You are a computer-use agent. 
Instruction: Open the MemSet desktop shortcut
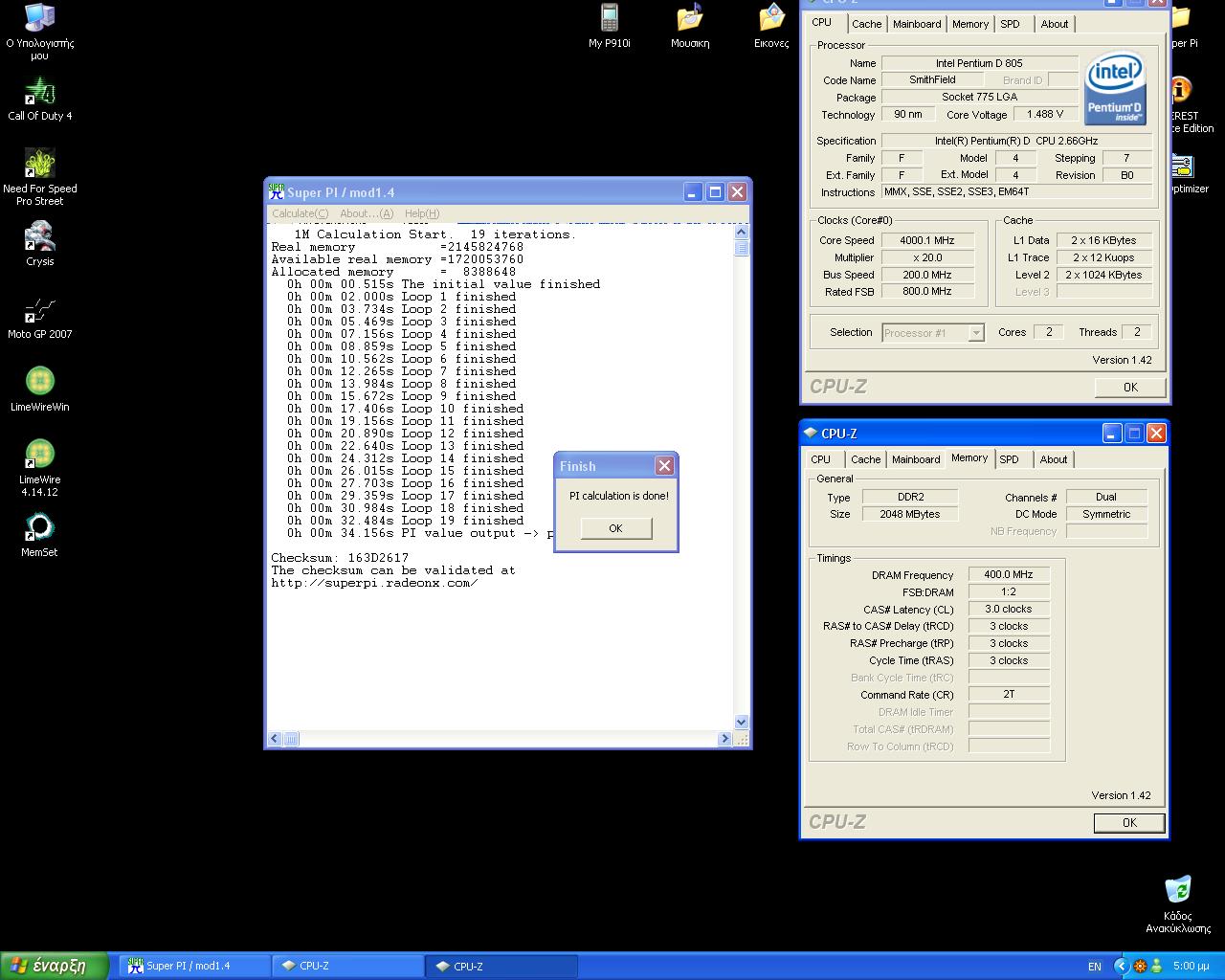(x=39, y=535)
